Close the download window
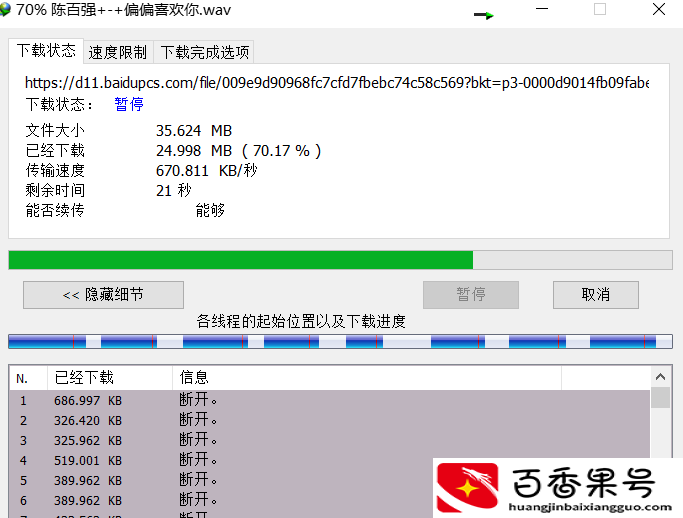 click(x=659, y=9)
